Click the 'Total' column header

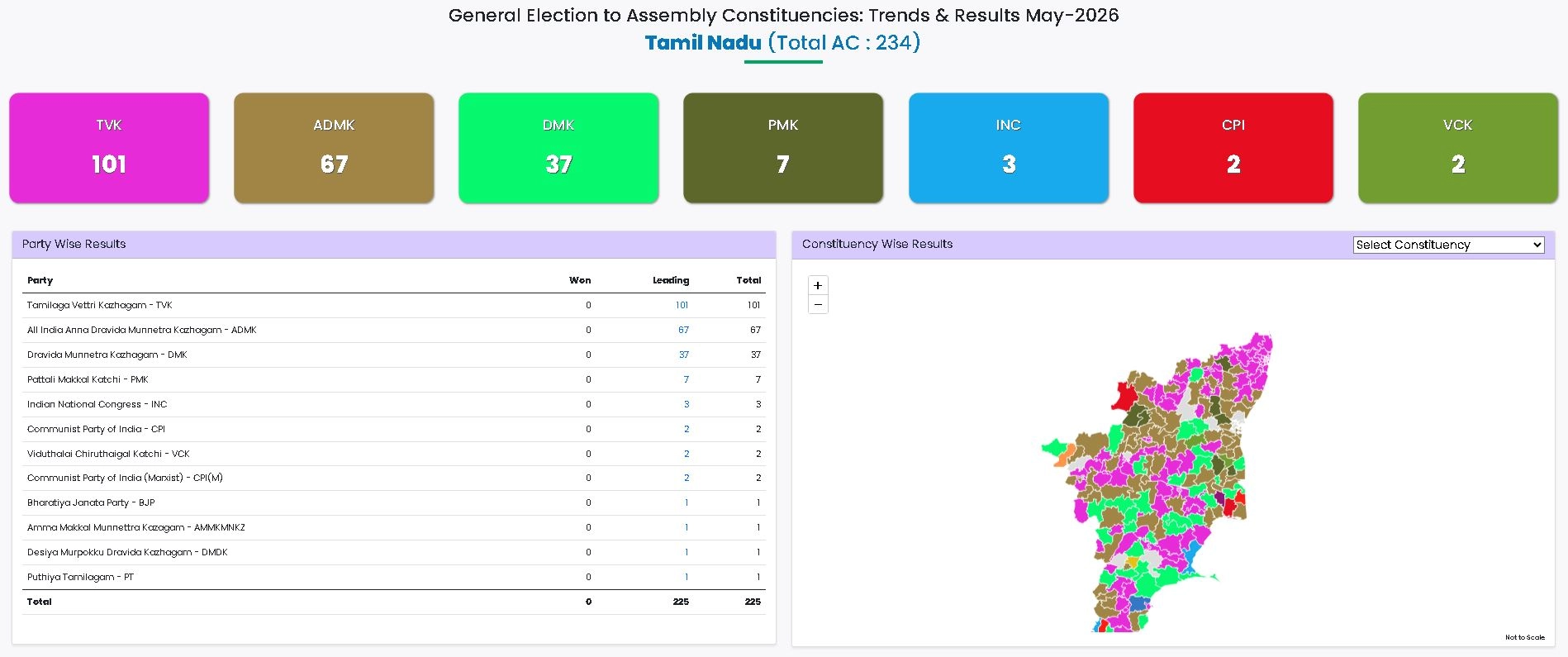coord(748,280)
